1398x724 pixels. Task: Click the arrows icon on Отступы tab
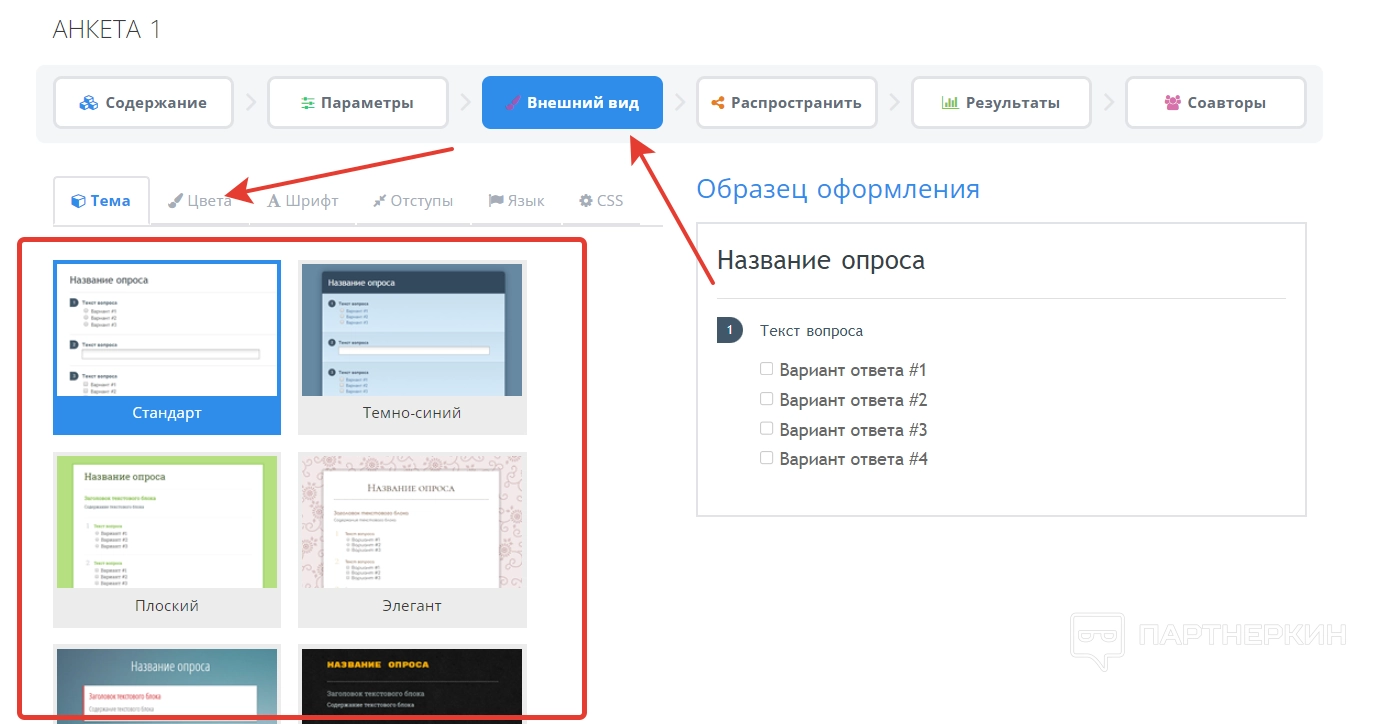coord(379,201)
